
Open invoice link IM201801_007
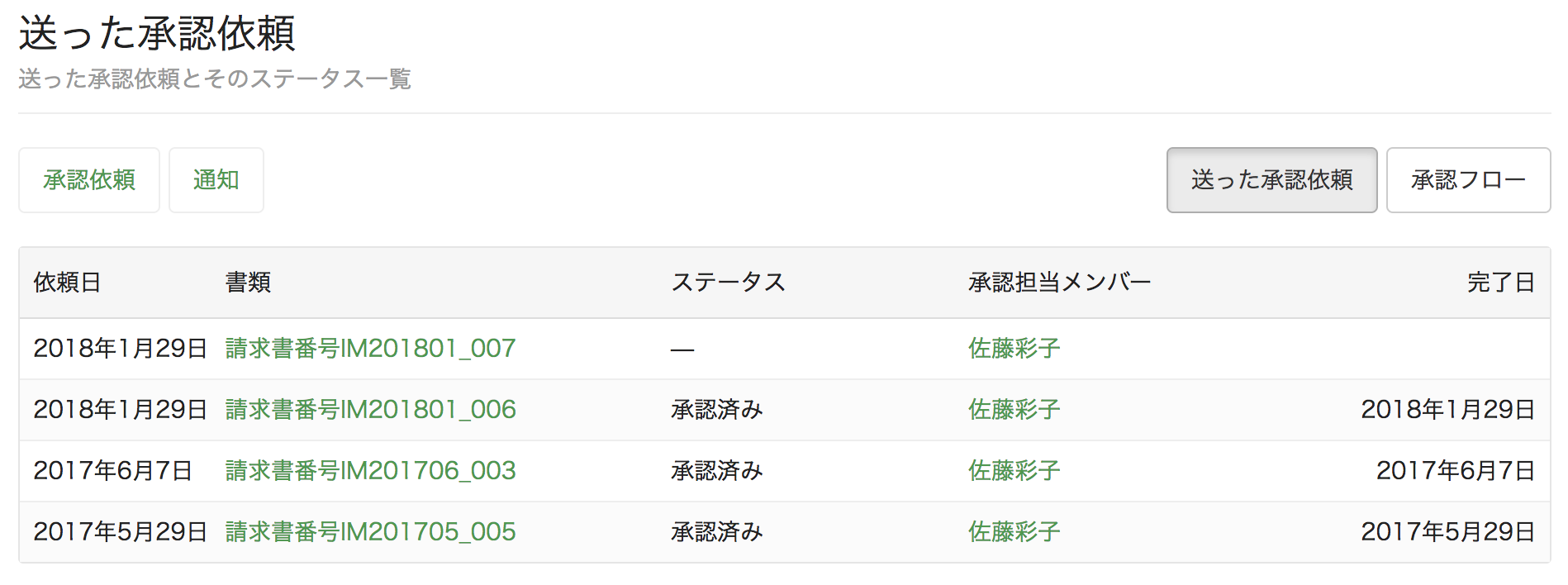click(x=370, y=349)
